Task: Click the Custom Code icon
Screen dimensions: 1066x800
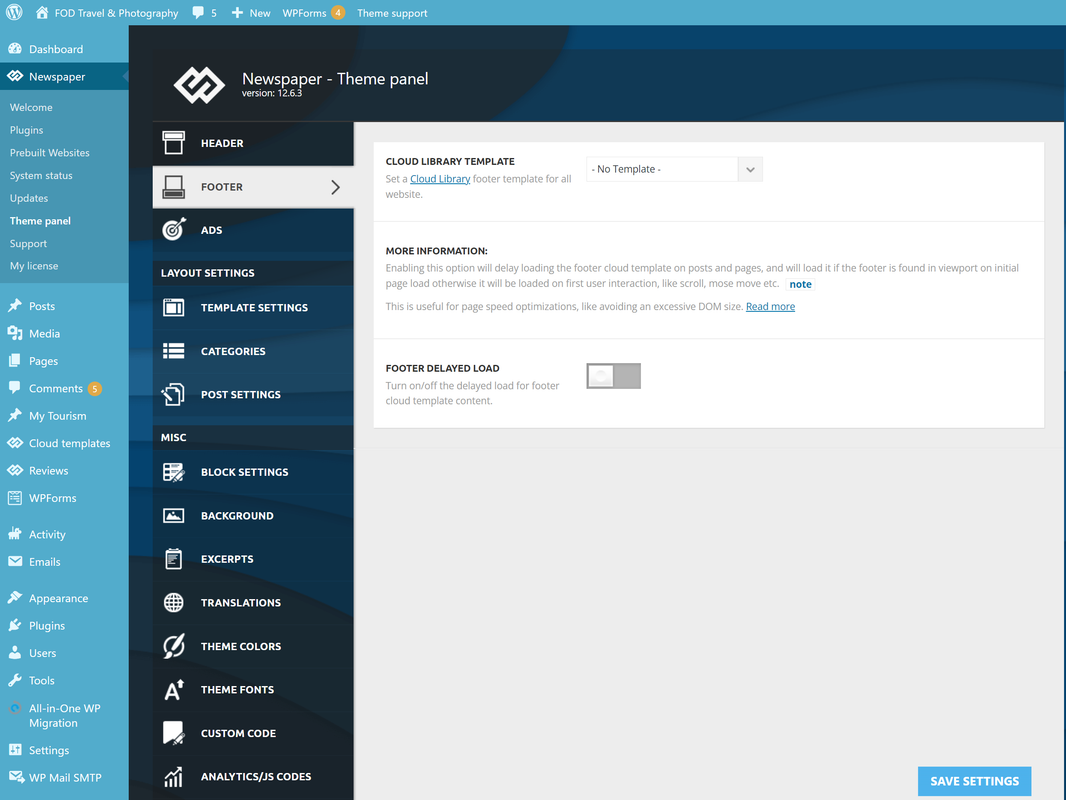Action: pos(173,733)
